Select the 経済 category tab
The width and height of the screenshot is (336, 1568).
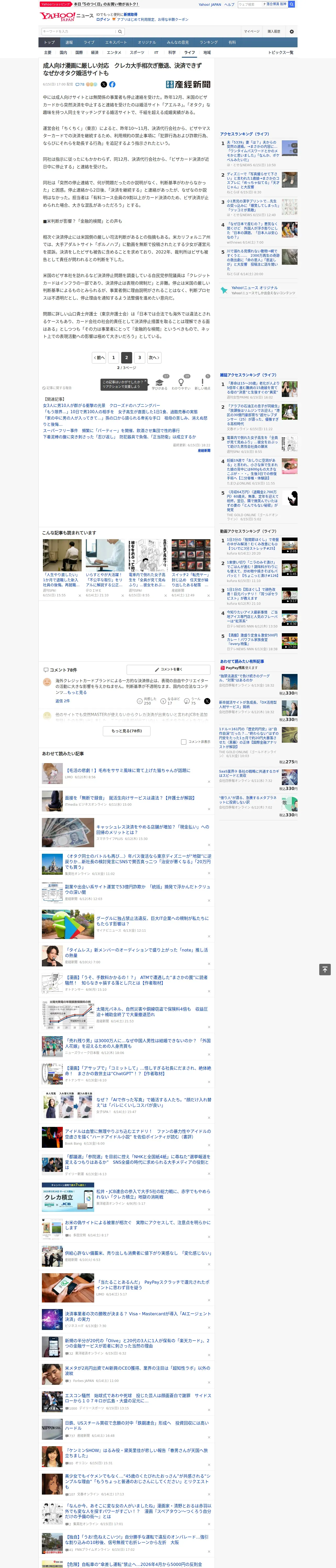point(94,53)
